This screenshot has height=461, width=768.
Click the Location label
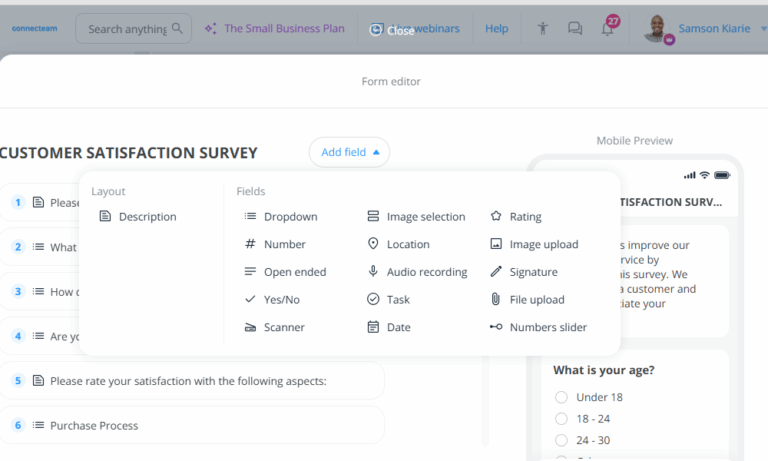pyautogui.click(x=408, y=244)
